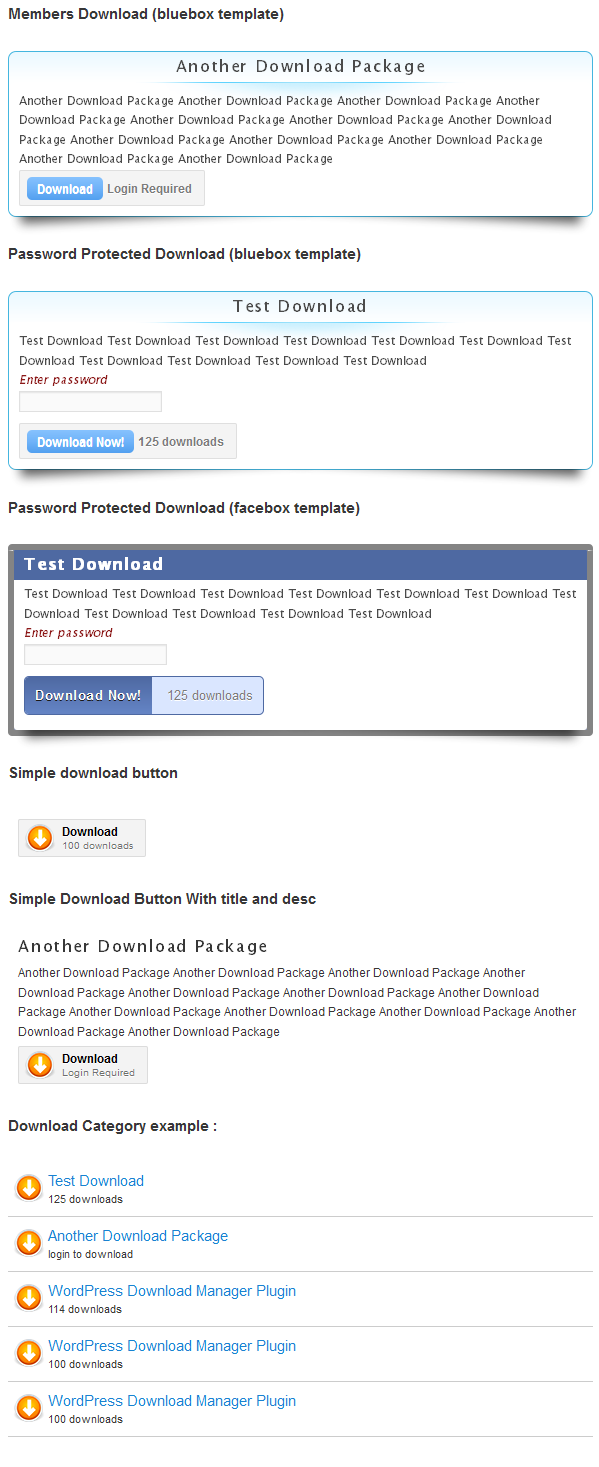Click the orange icon on the last WordPress plugin row

coord(29,1408)
